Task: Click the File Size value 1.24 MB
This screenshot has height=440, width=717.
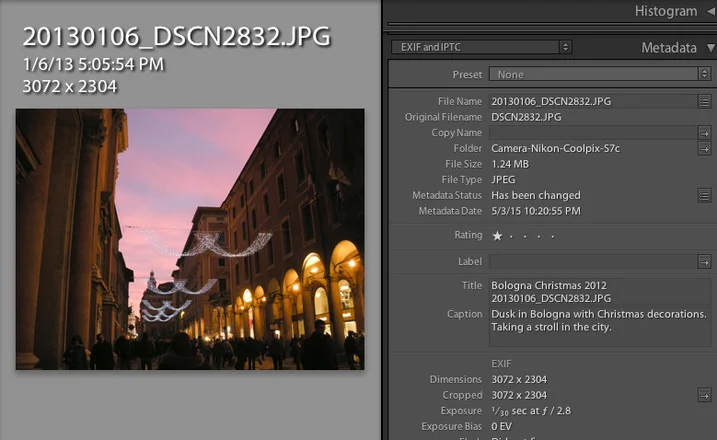Action: [509, 164]
